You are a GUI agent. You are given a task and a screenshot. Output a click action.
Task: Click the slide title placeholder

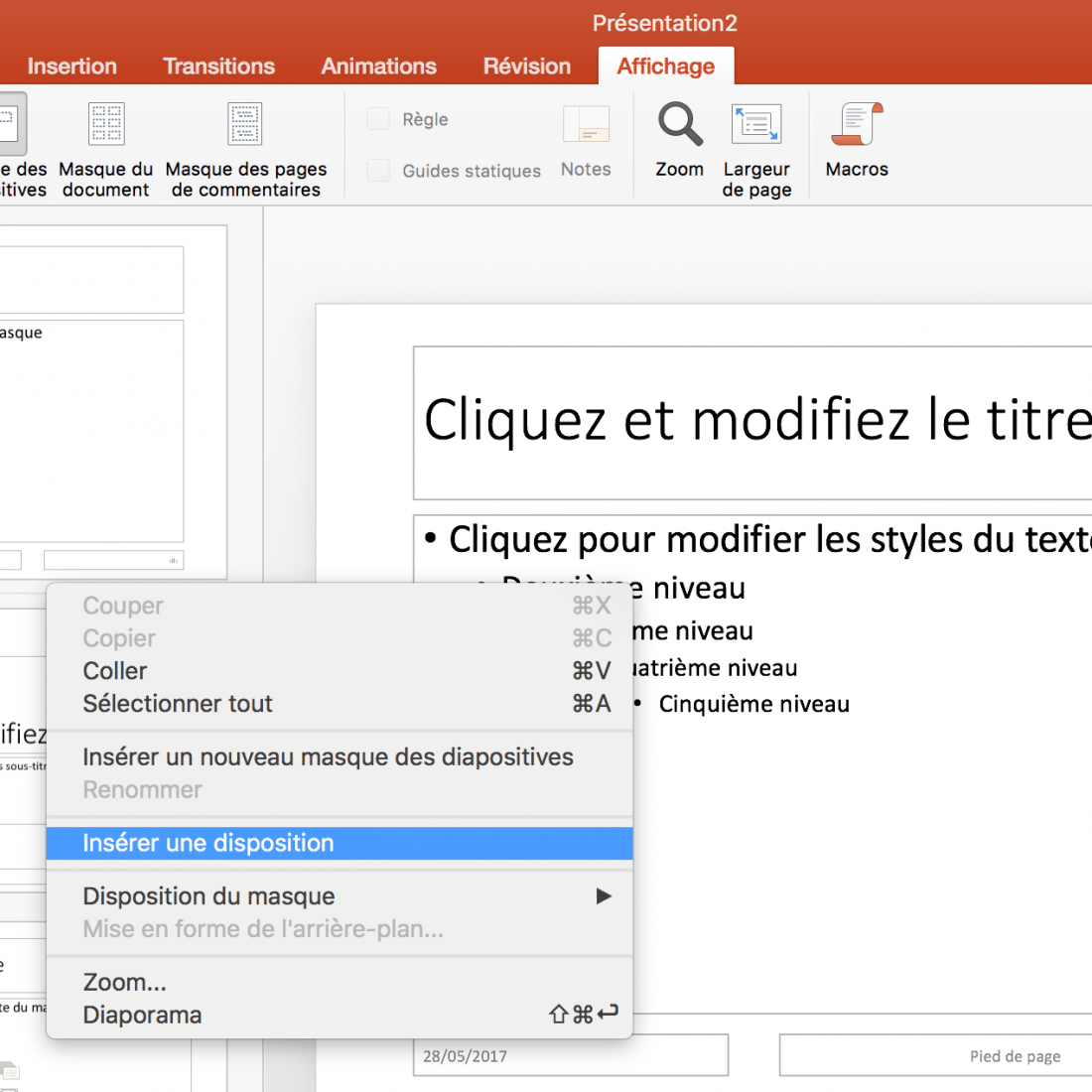click(x=752, y=423)
